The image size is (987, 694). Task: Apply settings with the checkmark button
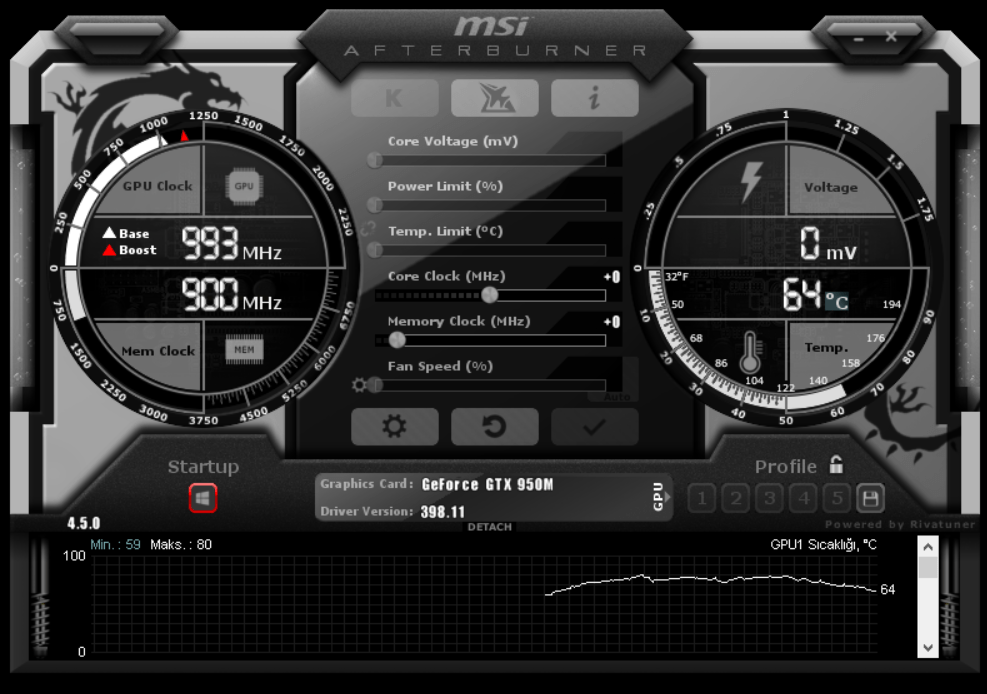click(x=595, y=427)
